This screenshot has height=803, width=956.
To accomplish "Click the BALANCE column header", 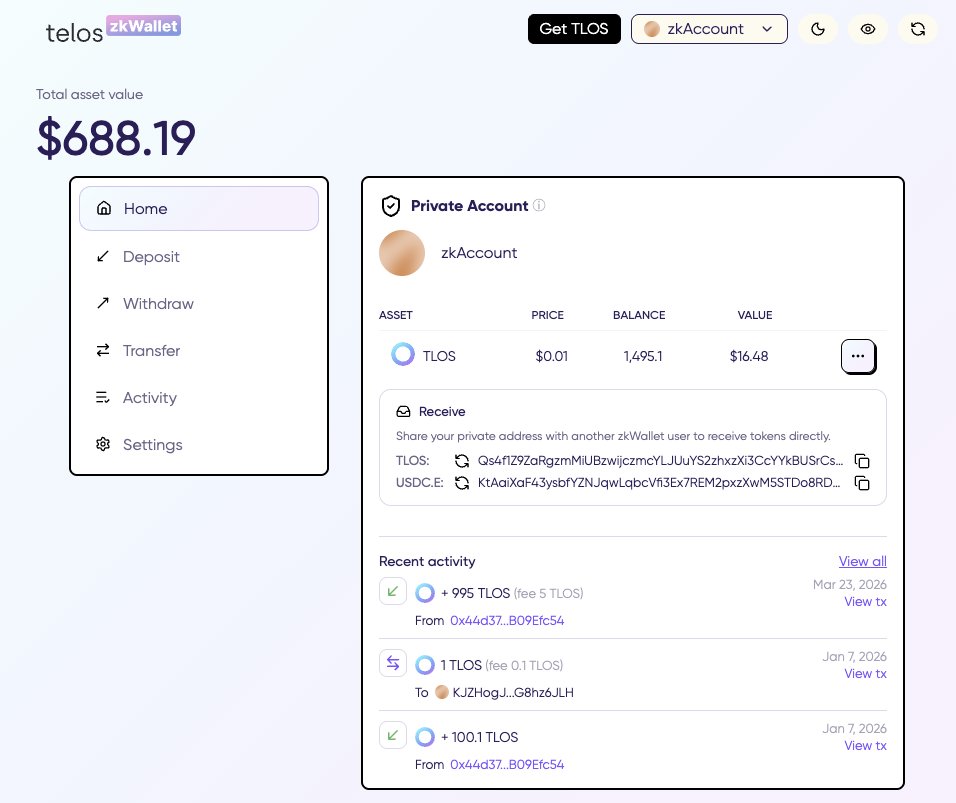I will [x=639, y=315].
